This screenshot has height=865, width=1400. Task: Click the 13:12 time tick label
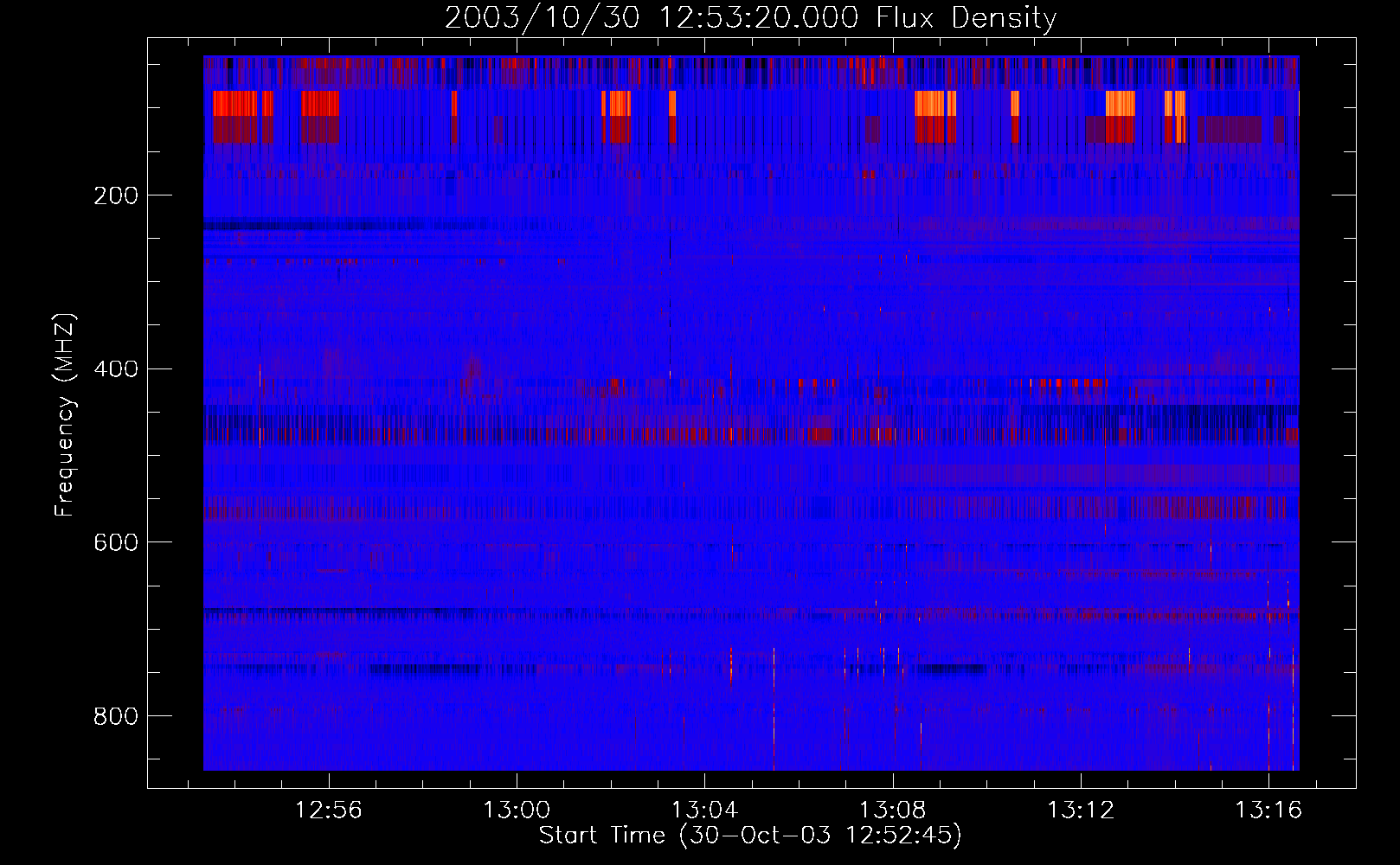point(1080,811)
